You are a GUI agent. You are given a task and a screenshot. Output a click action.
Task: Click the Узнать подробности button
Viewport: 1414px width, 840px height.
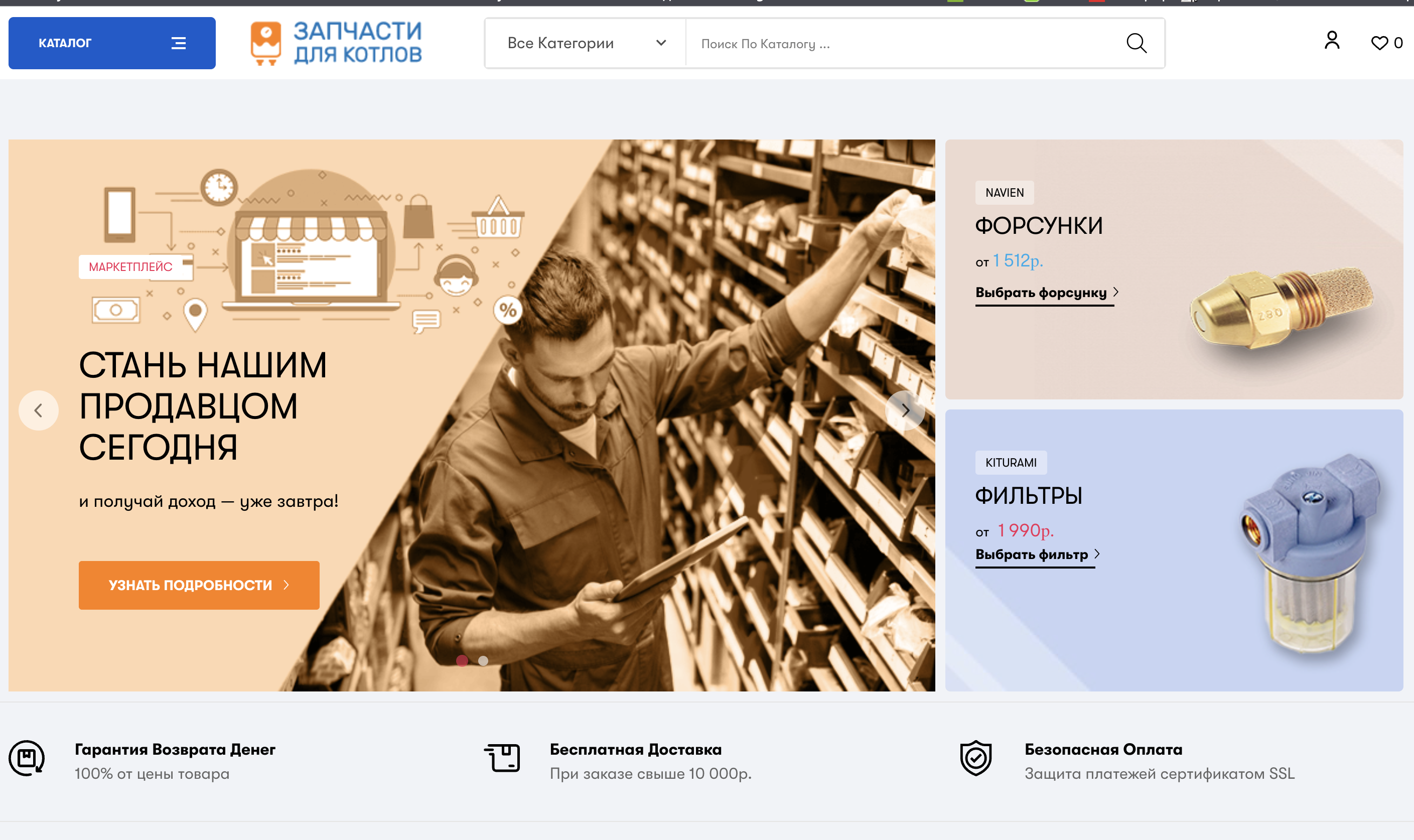coord(199,585)
